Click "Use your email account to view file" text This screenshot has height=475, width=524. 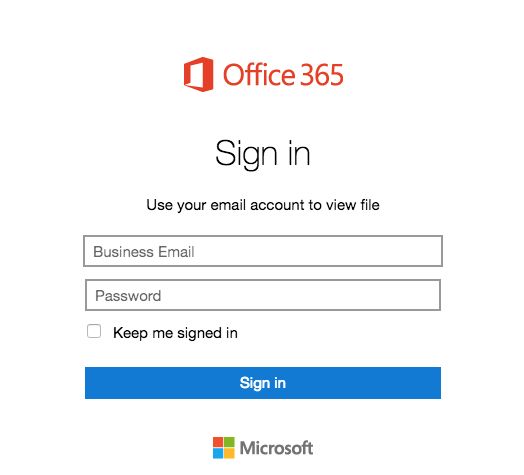263,205
